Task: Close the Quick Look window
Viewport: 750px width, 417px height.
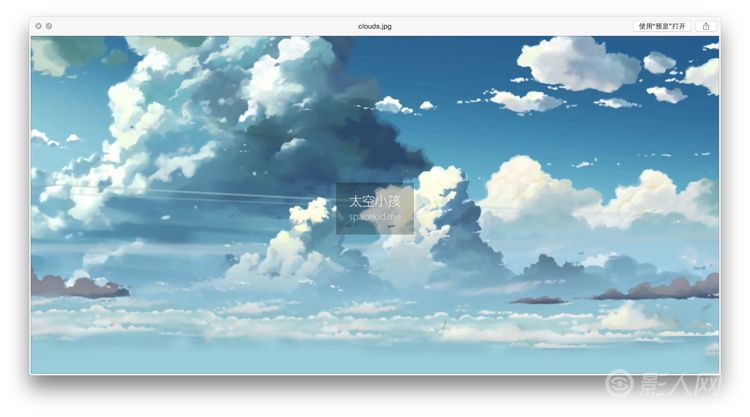Action: (x=39, y=26)
